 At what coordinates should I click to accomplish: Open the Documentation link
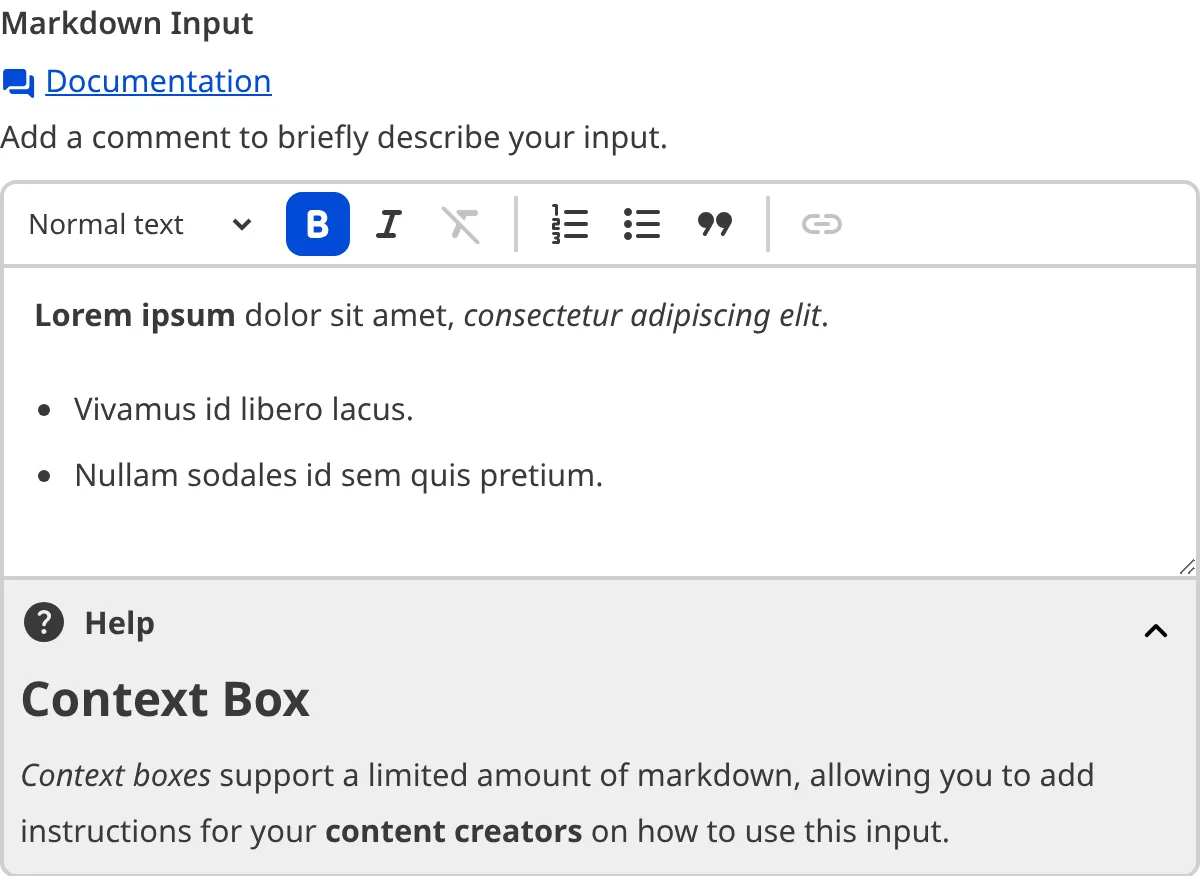click(x=159, y=81)
